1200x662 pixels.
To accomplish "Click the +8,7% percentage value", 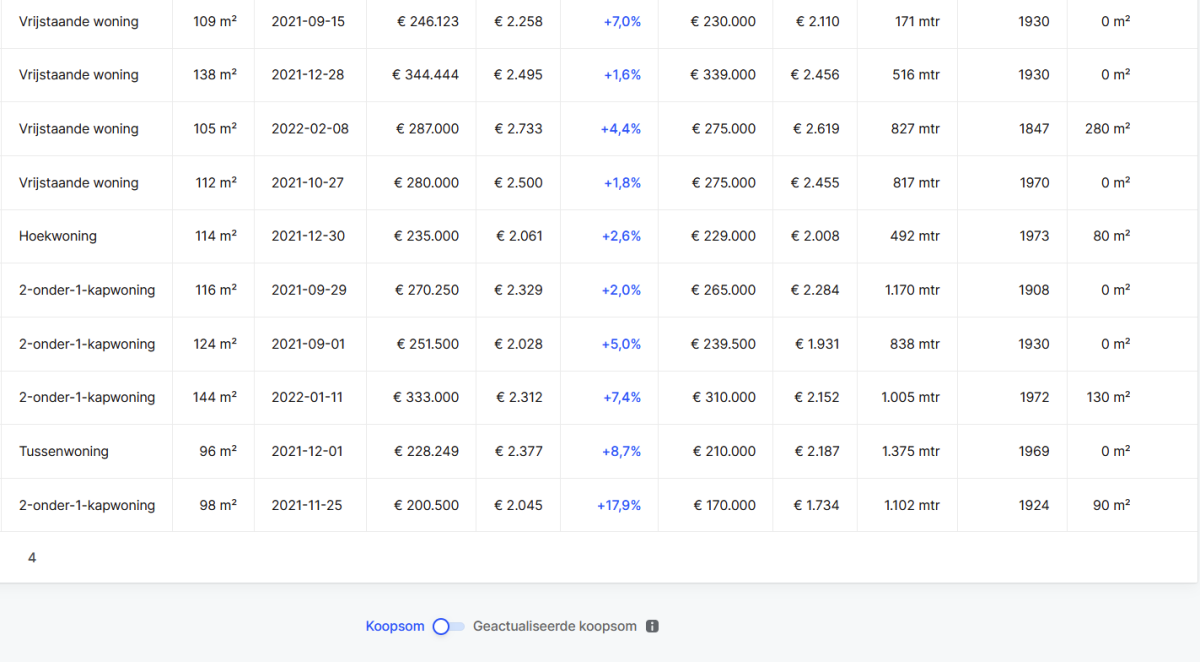I will [621, 451].
